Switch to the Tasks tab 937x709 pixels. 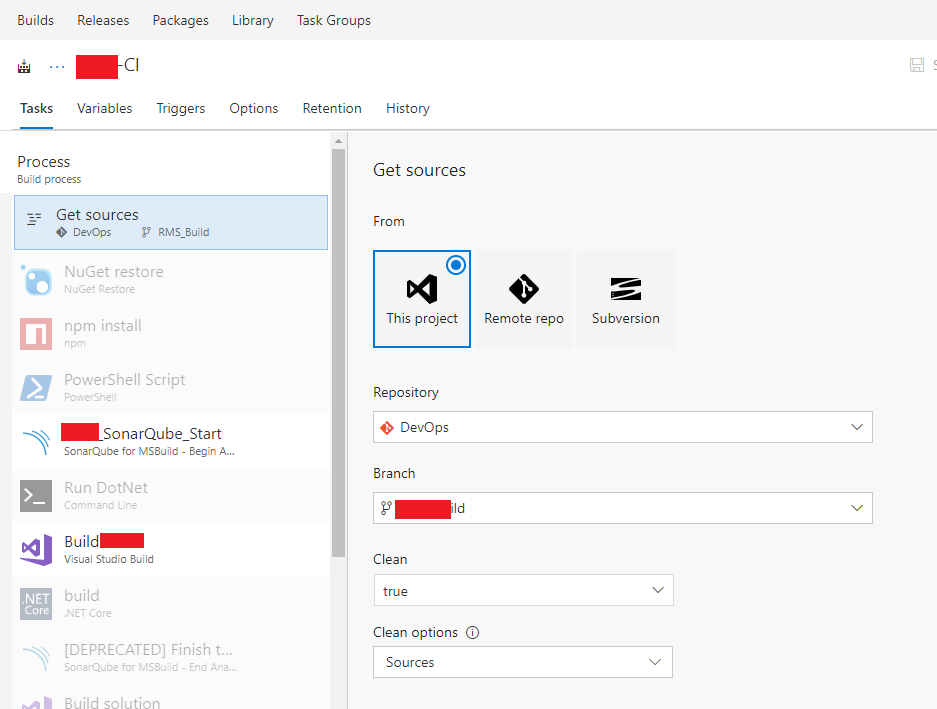point(36,108)
